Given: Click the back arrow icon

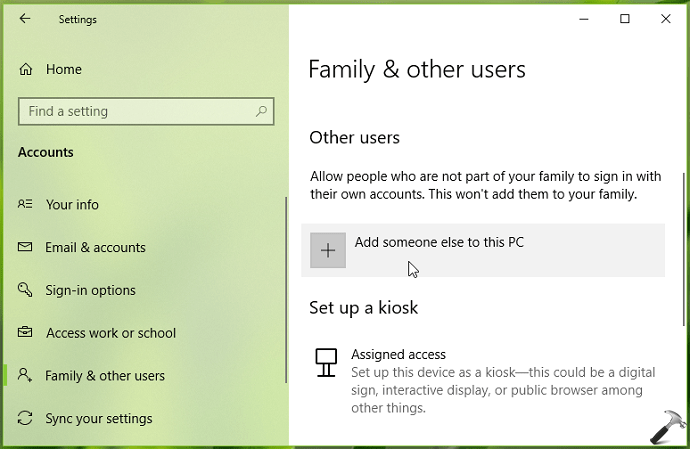Looking at the screenshot, I should 25,19.
